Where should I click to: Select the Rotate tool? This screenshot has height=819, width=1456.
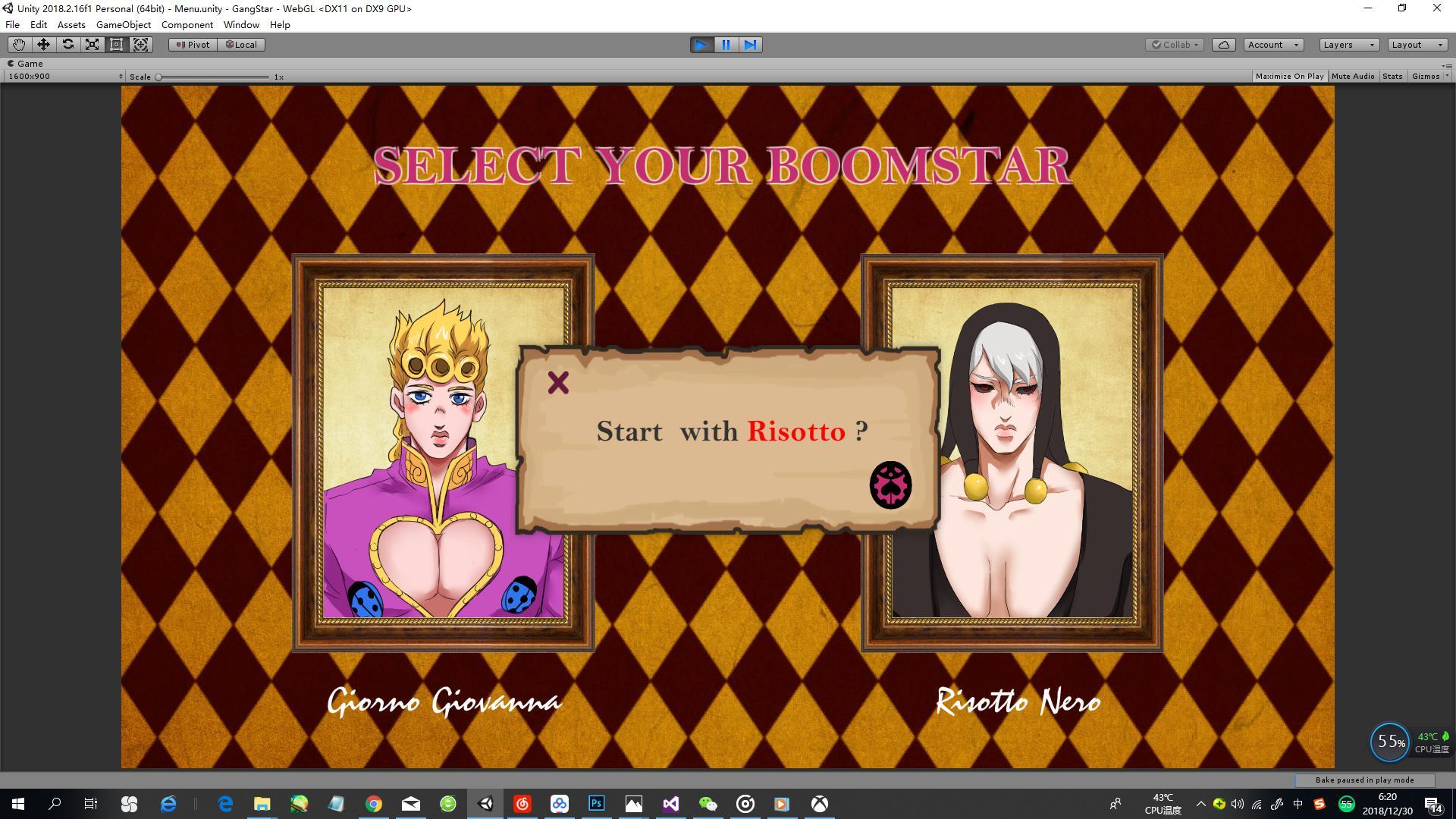(67, 45)
